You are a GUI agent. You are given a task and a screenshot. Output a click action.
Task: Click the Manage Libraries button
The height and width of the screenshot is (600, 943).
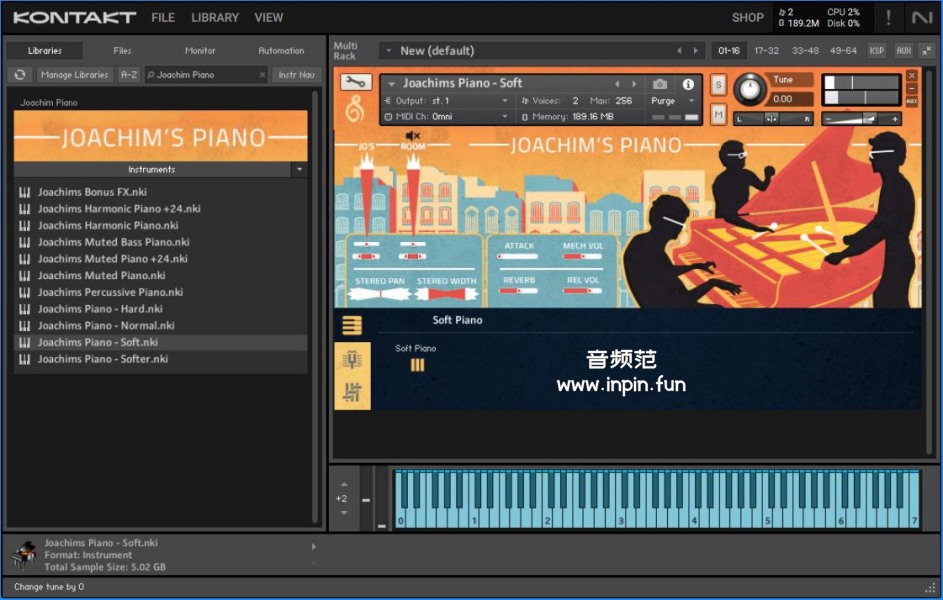coord(75,75)
